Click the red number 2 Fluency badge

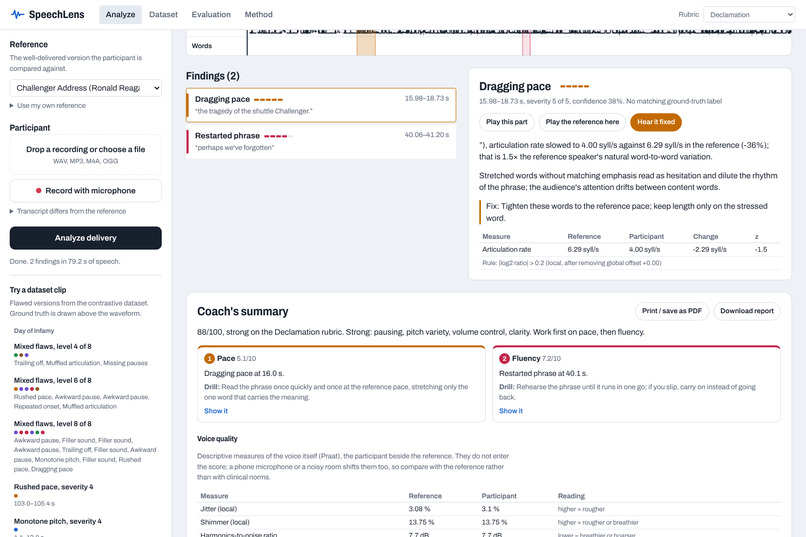504,359
